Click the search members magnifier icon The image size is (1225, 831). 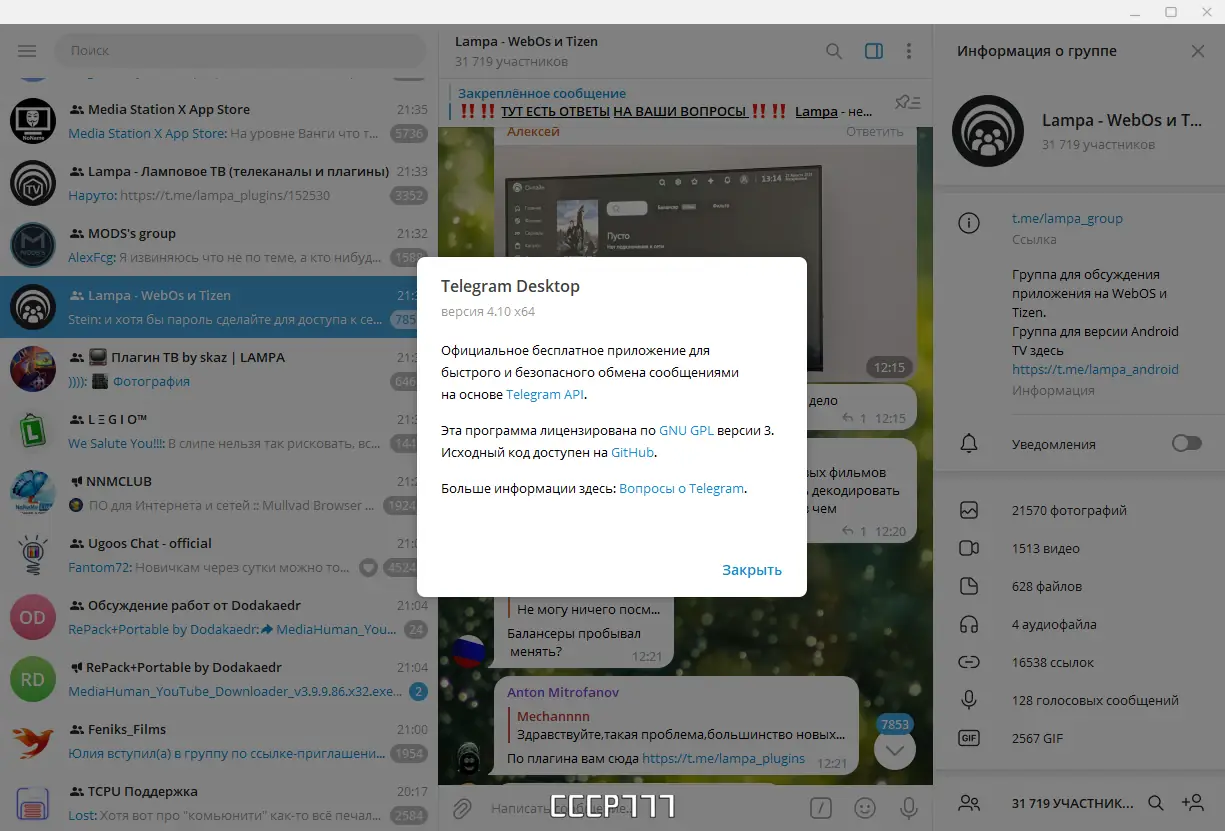pos(1155,802)
